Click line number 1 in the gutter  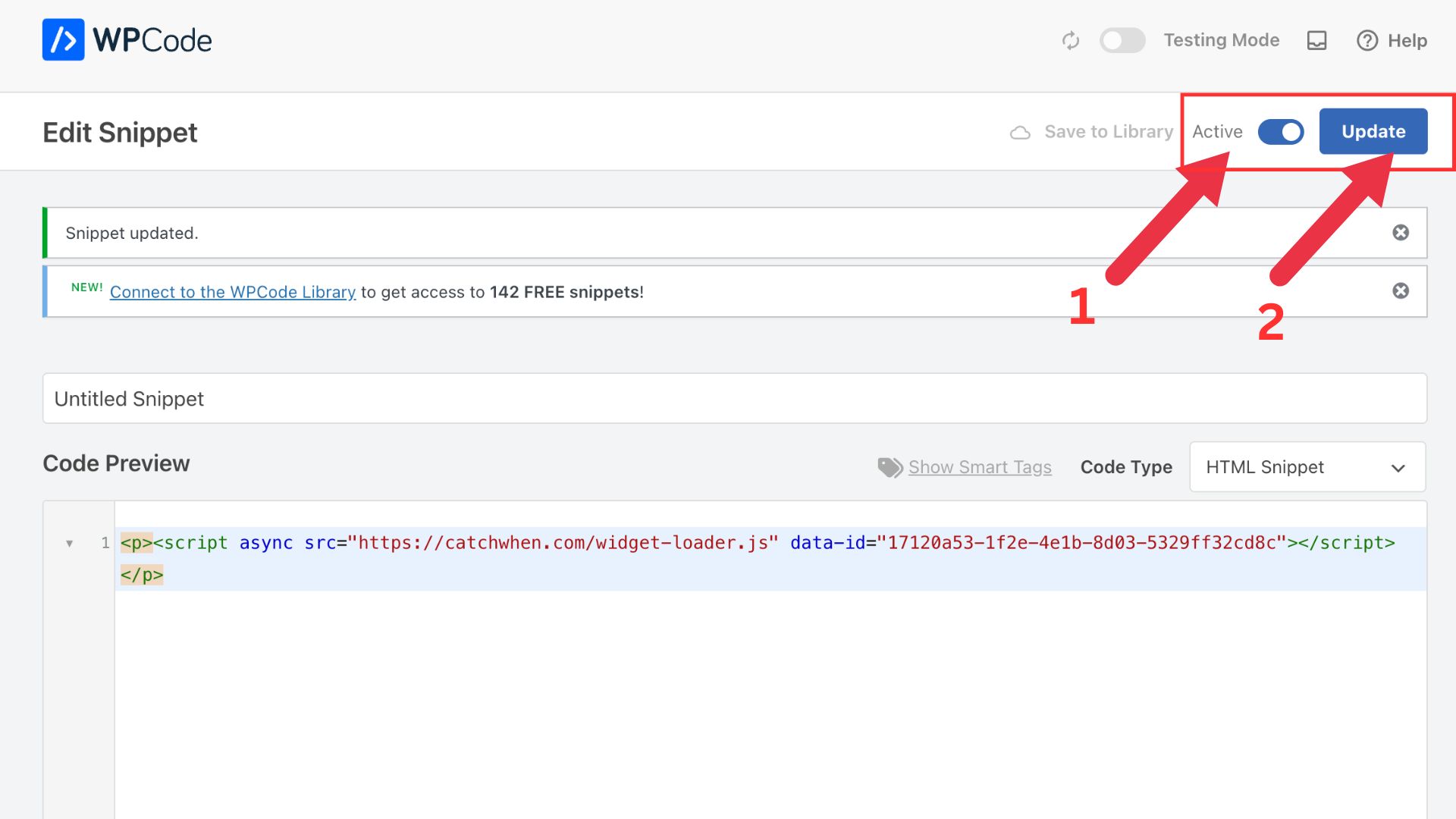[105, 543]
